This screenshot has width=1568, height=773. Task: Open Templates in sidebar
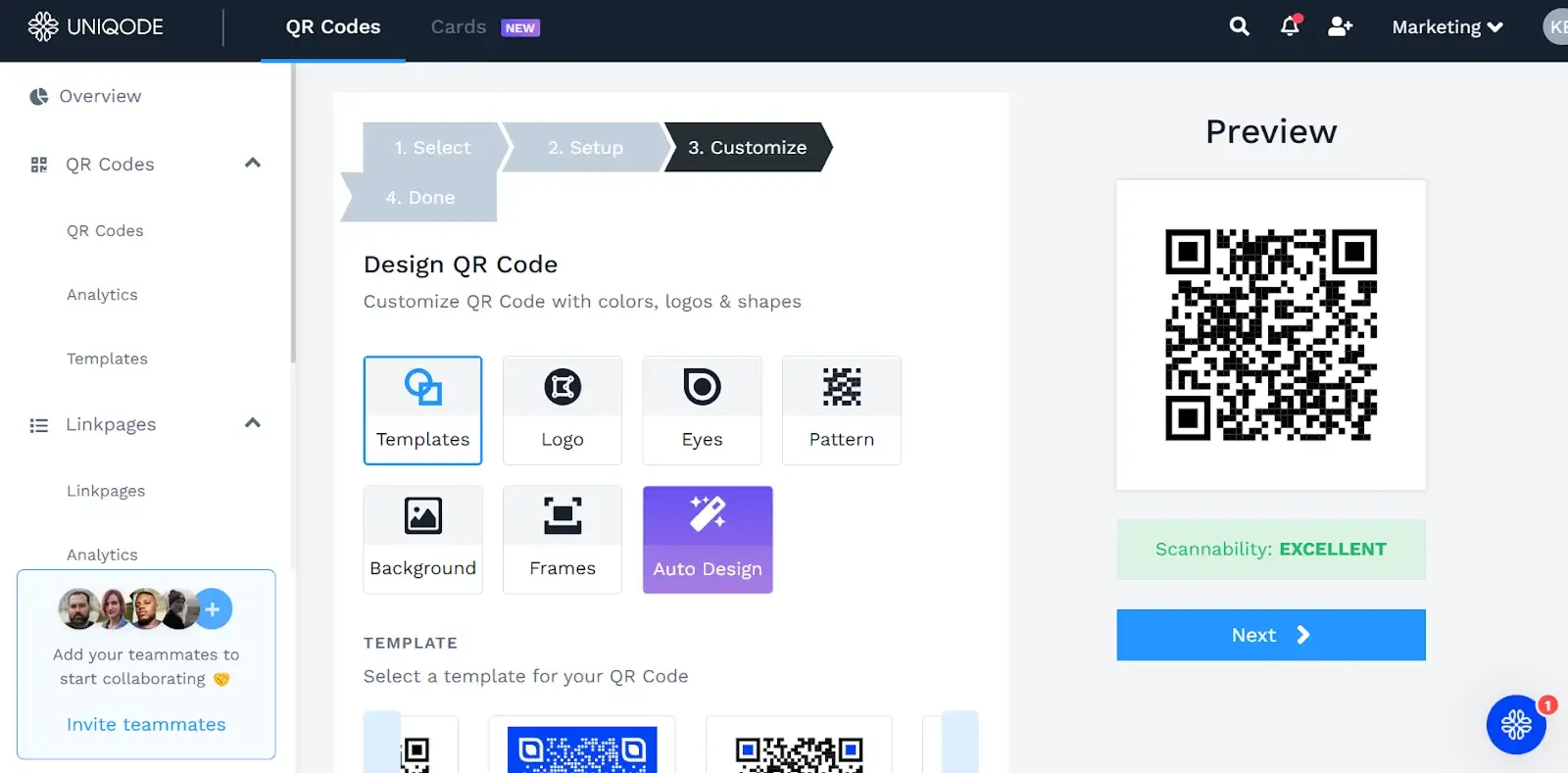[x=107, y=359]
